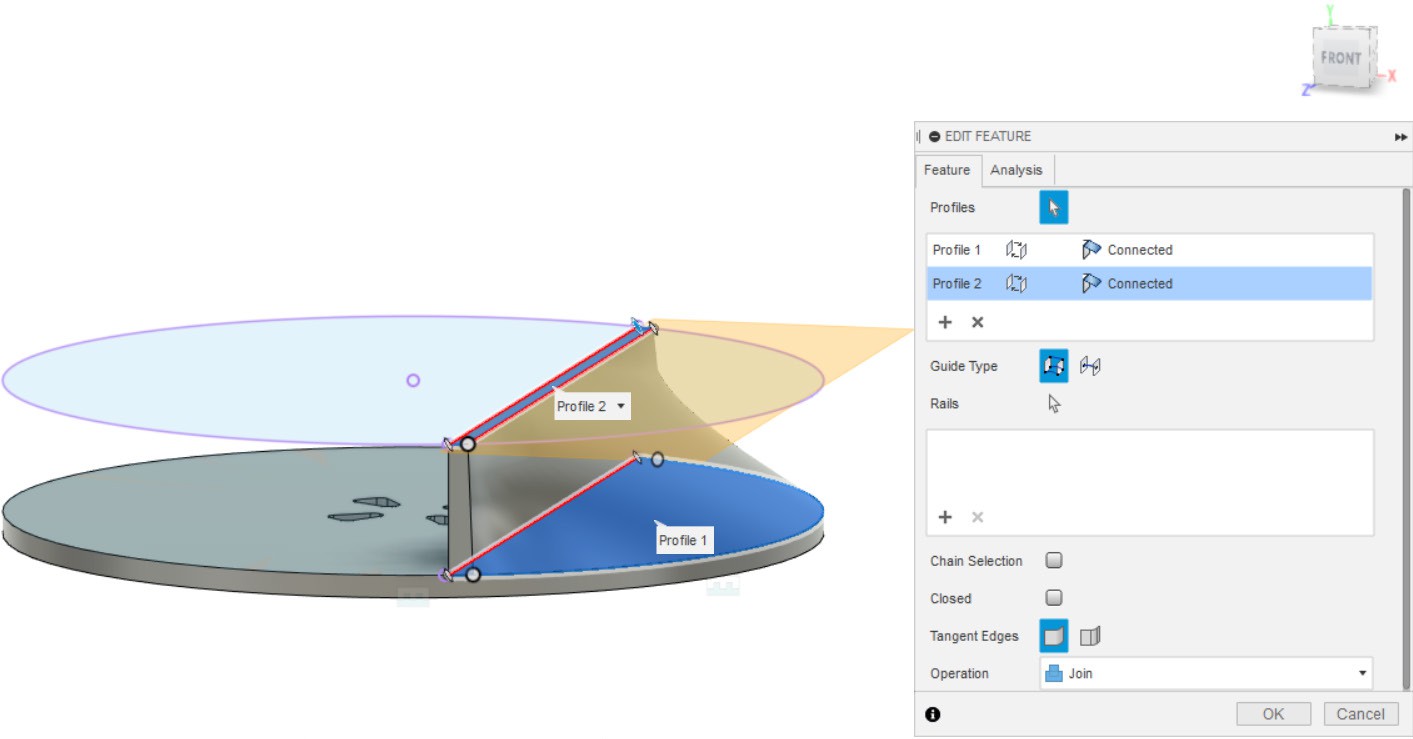Viewport: 1413px width, 739px height.
Task: Click Profile 1 Connected end condition
Action: point(1127,250)
